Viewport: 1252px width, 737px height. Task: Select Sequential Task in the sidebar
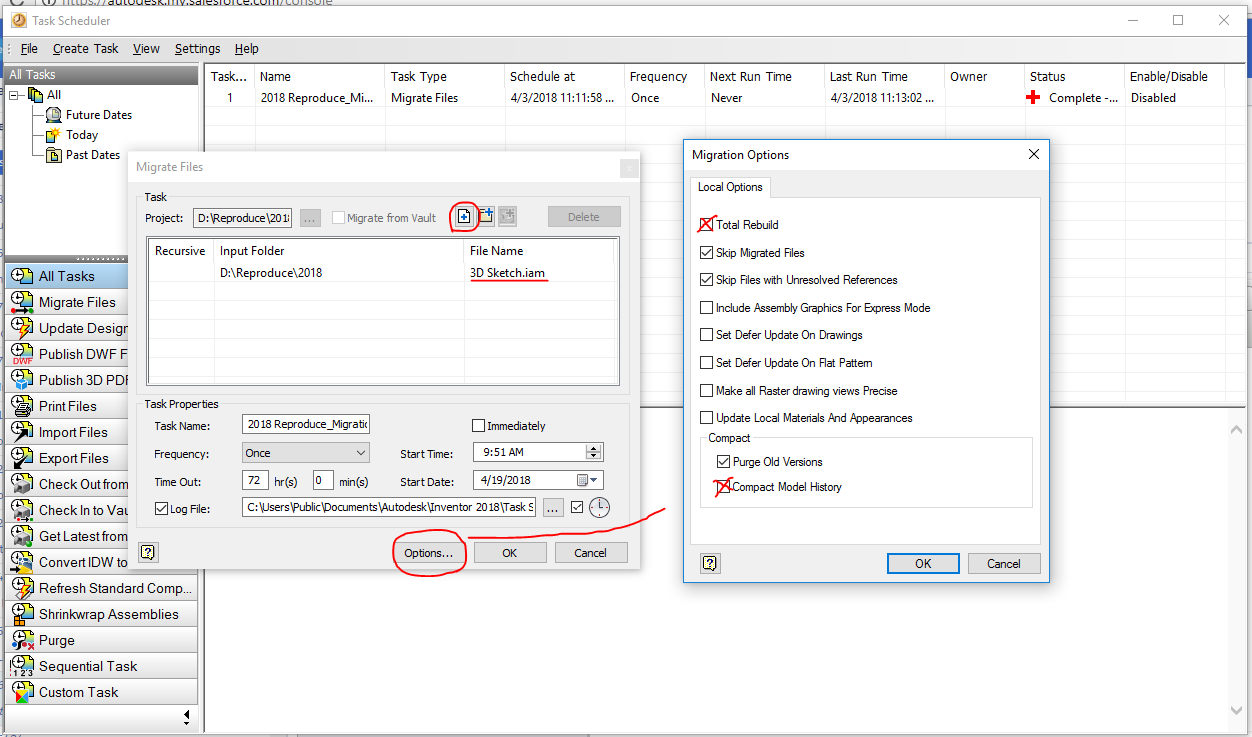tap(101, 666)
